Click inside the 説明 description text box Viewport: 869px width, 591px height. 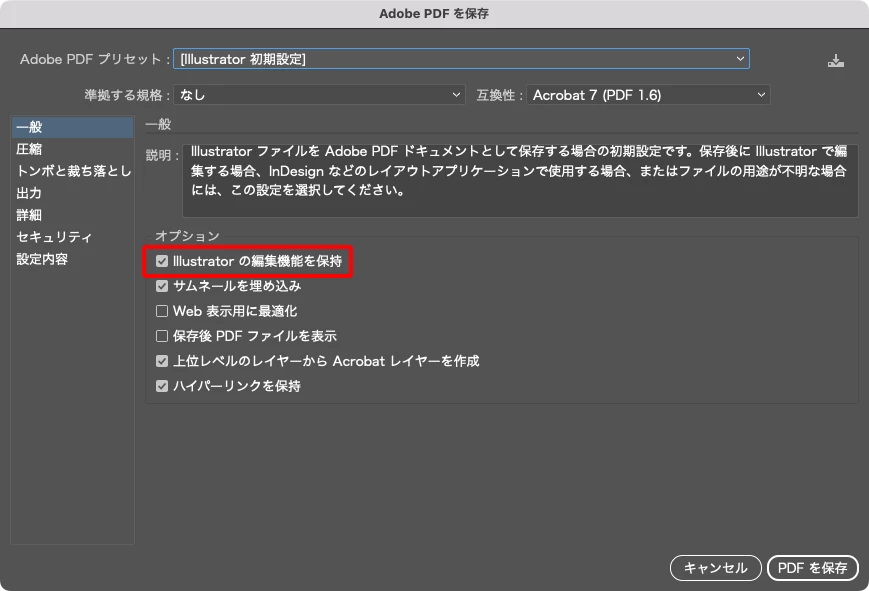tap(520, 180)
